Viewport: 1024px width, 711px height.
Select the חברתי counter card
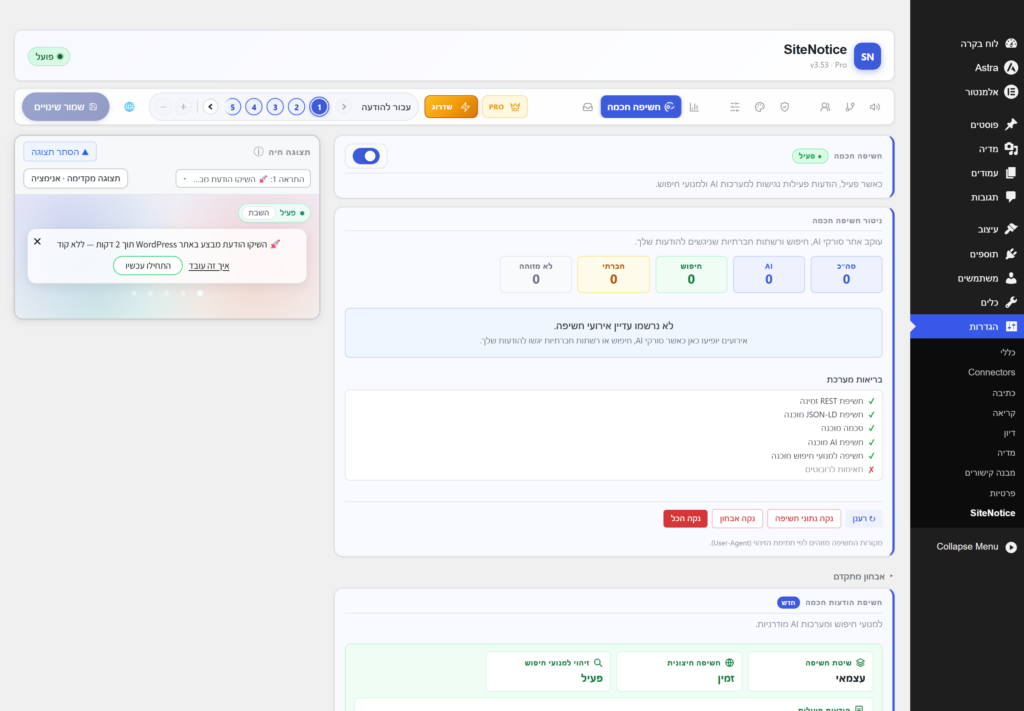613,274
